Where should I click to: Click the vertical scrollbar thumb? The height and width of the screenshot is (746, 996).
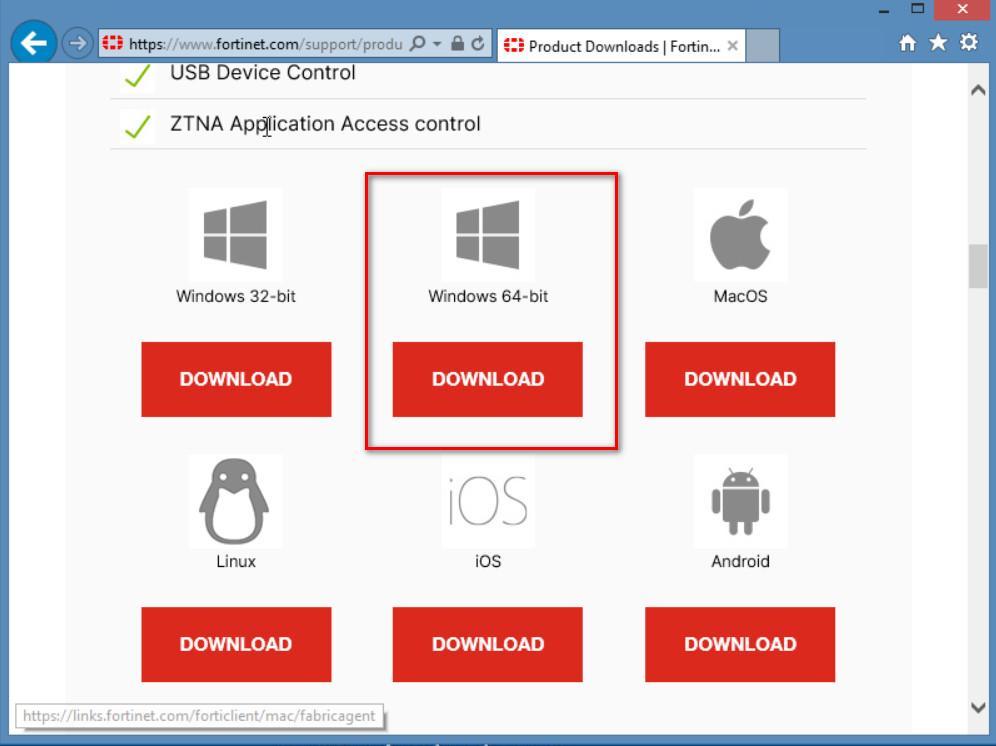(x=978, y=266)
